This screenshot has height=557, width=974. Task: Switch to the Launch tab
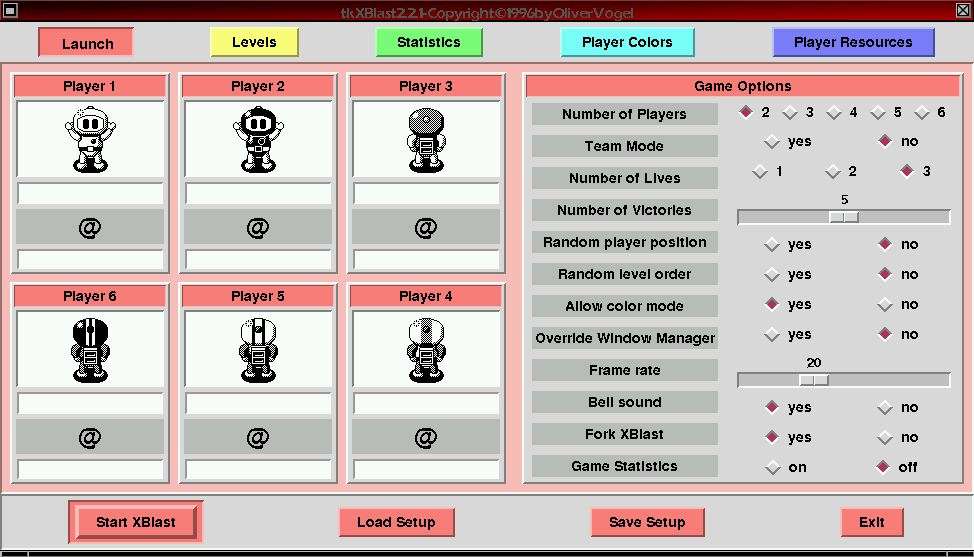(86, 43)
